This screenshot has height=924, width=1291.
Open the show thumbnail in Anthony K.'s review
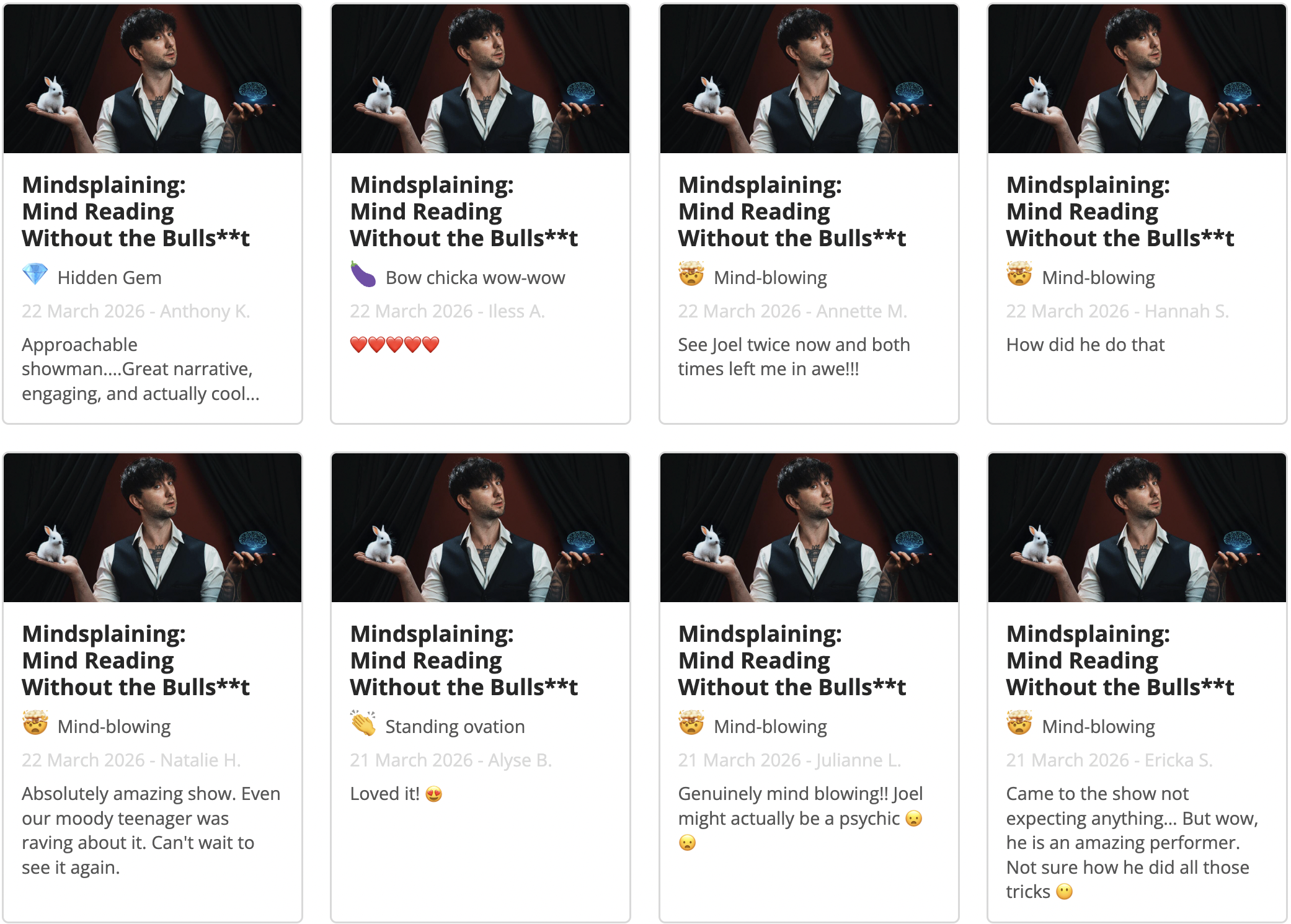click(x=153, y=79)
